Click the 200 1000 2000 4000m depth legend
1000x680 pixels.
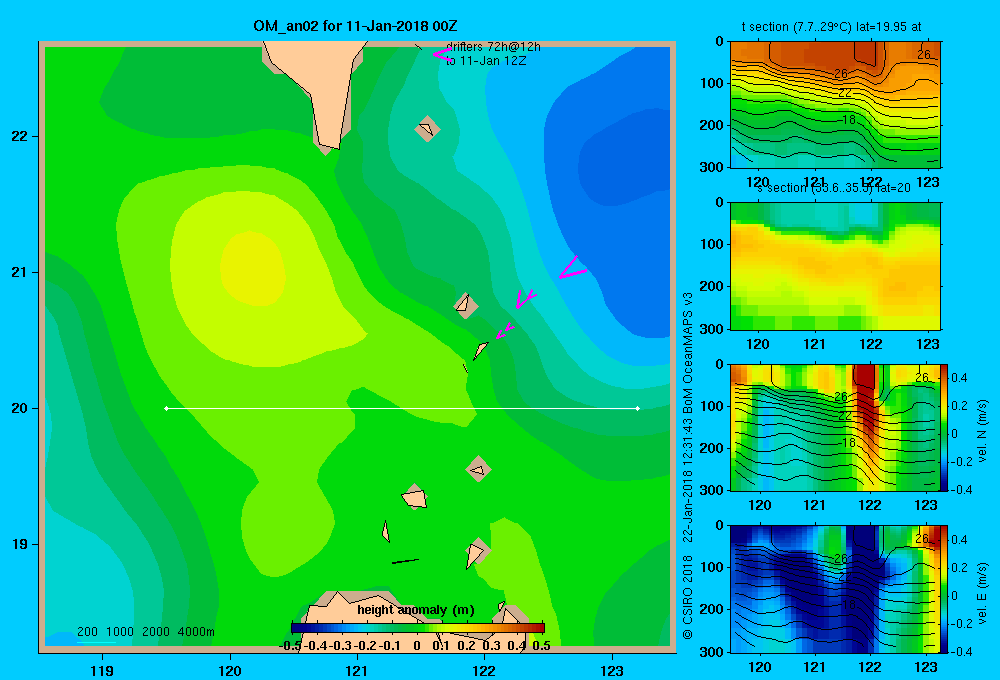[145, 632]
